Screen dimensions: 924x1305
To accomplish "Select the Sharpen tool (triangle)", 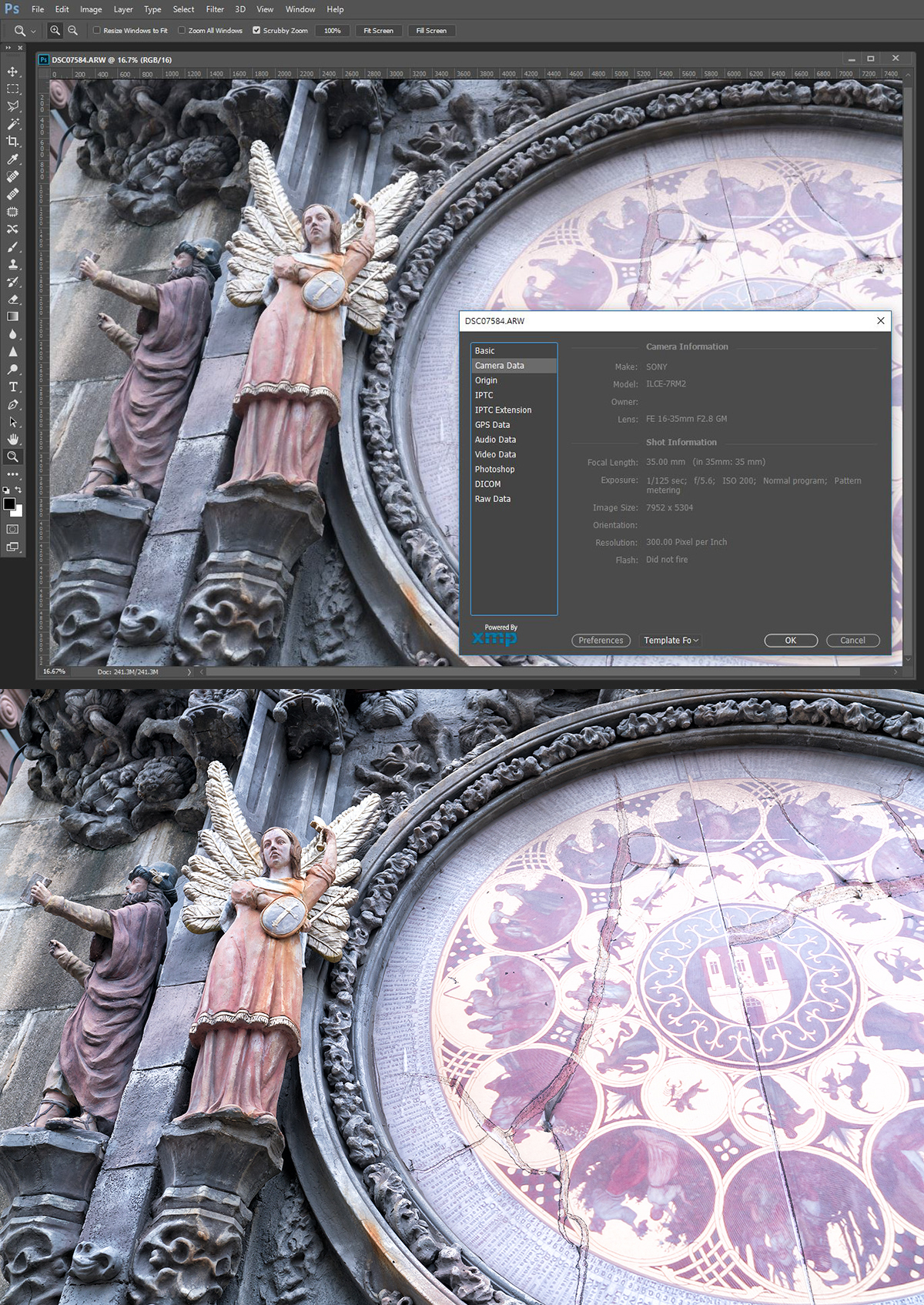I will [12, 352].
